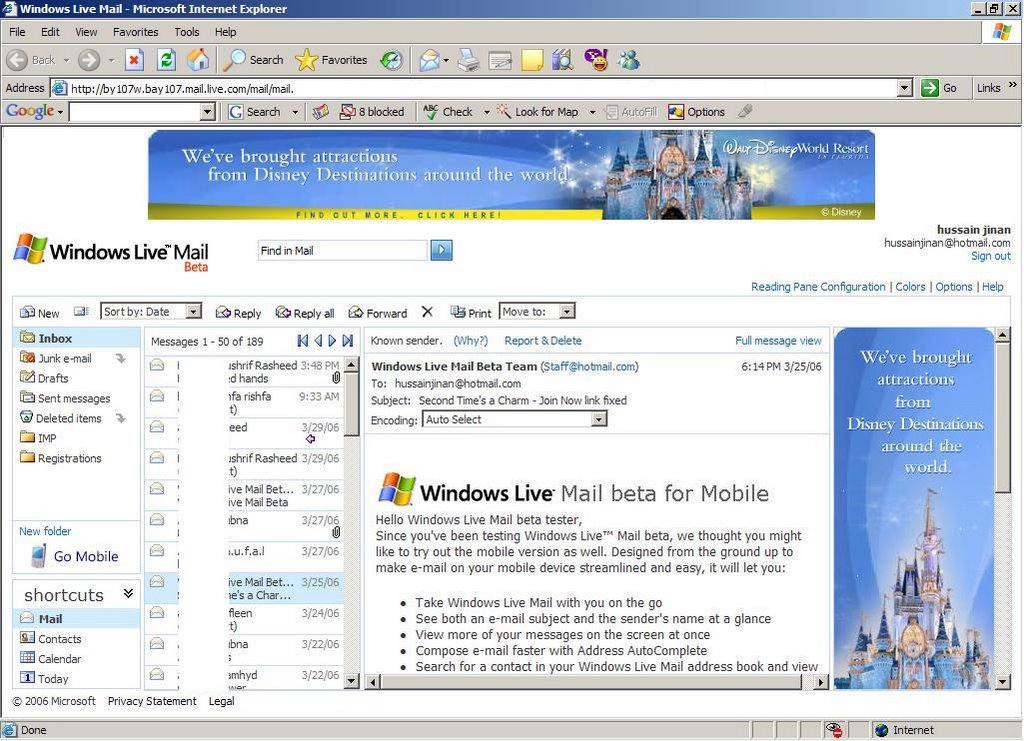Click the Google toolbar search field
The image size is (1024, 741).
point(135,112)
